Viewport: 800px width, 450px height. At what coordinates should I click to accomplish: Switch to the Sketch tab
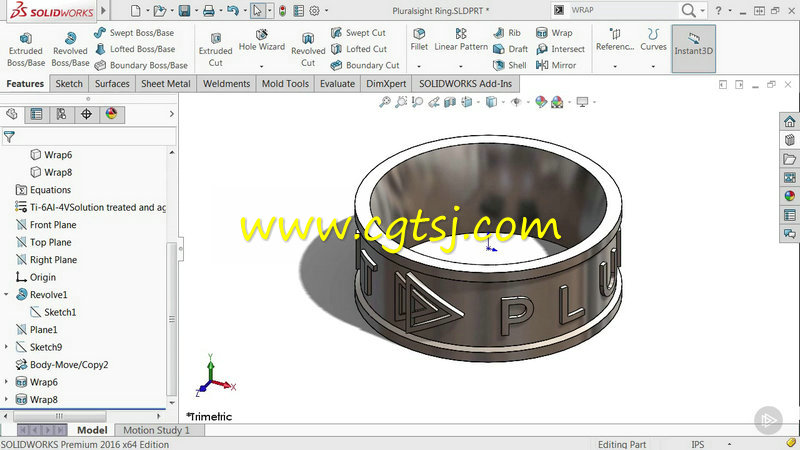tap(69, 84)
